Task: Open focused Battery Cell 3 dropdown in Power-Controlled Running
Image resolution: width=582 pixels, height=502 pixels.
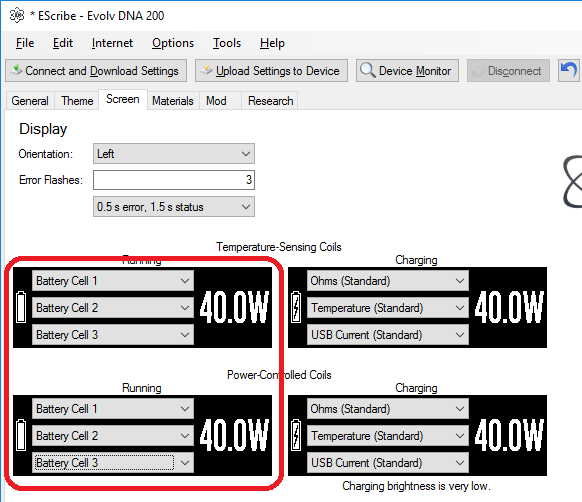Action: [113, 463]
